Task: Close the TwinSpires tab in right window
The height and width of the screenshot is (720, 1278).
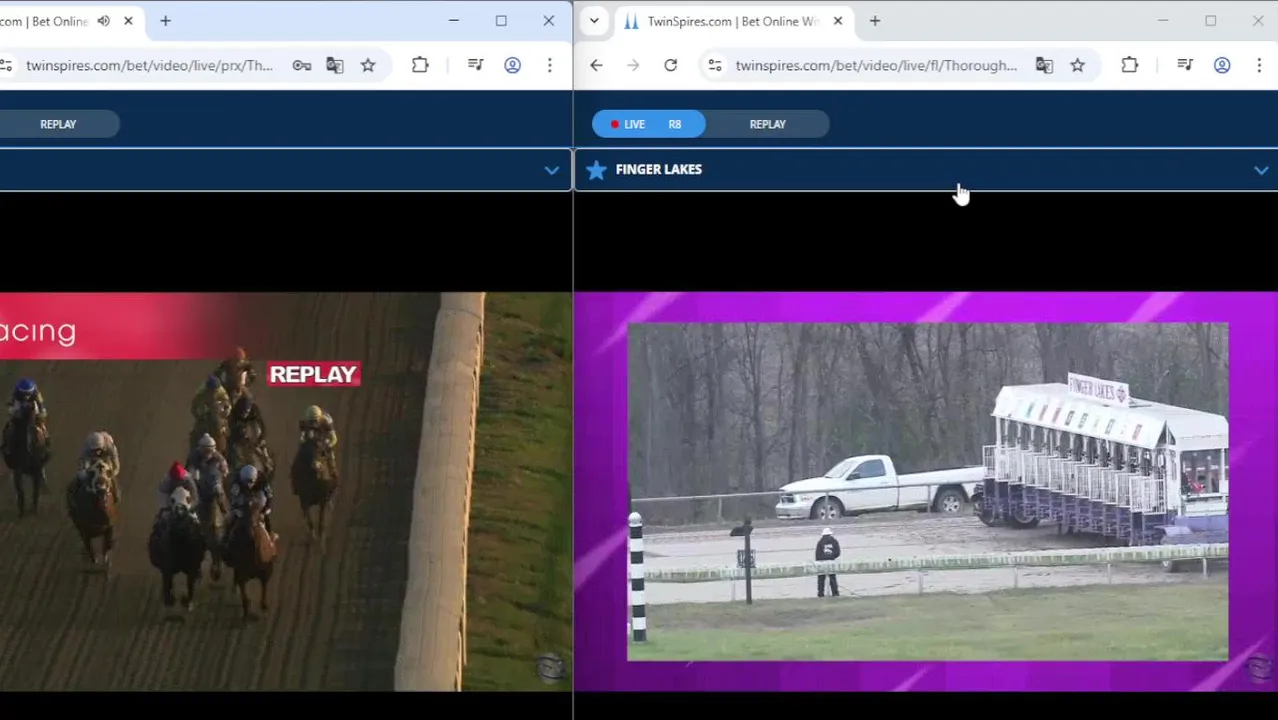Action: click(838, 21)
